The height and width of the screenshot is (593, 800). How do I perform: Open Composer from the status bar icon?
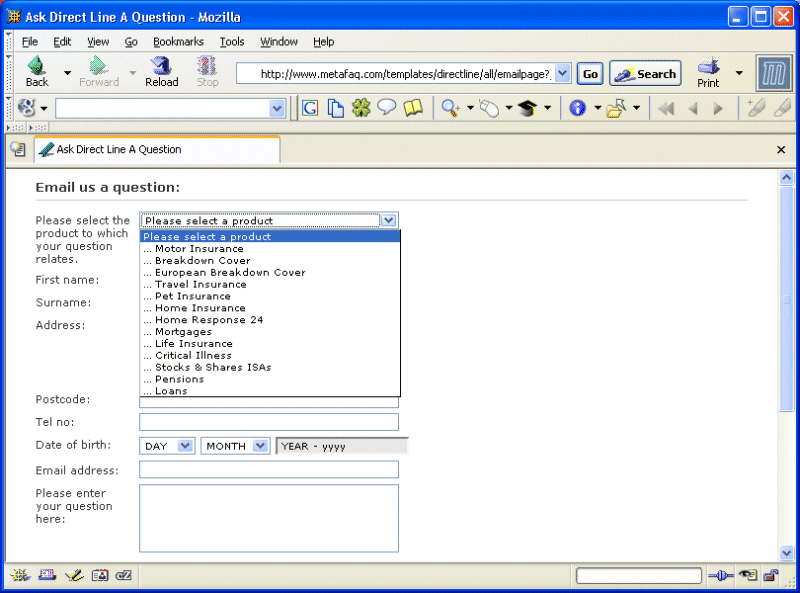click(74, 576)
